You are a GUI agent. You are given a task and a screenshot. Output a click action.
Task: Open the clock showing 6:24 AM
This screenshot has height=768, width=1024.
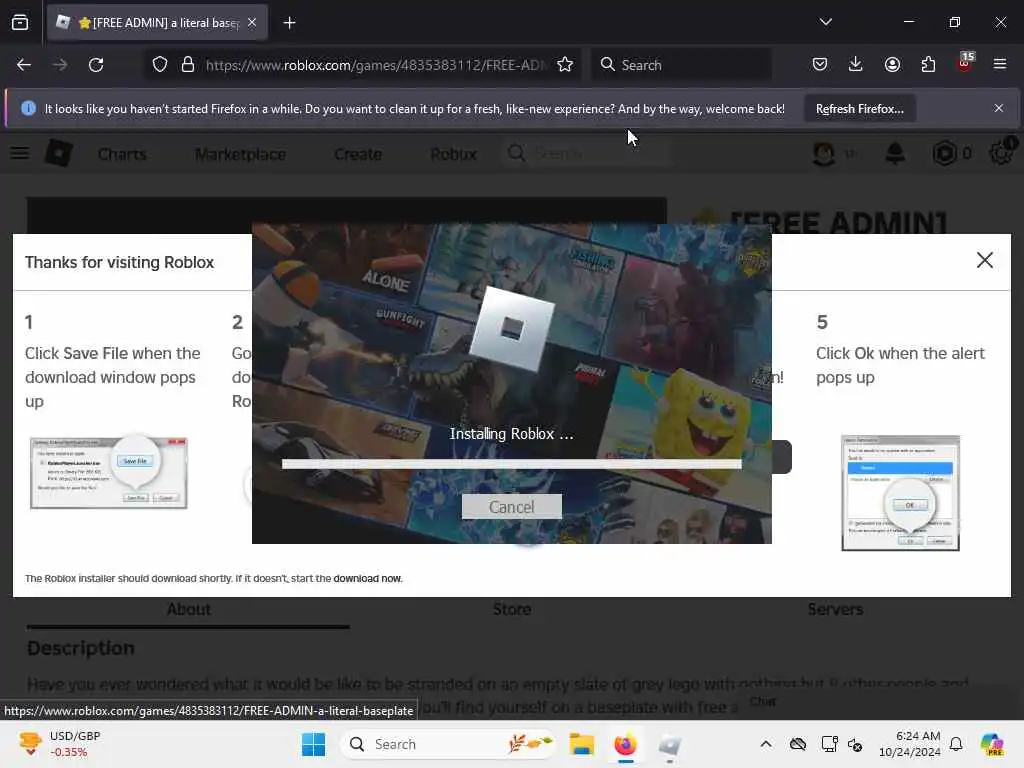tap(910, 744)
